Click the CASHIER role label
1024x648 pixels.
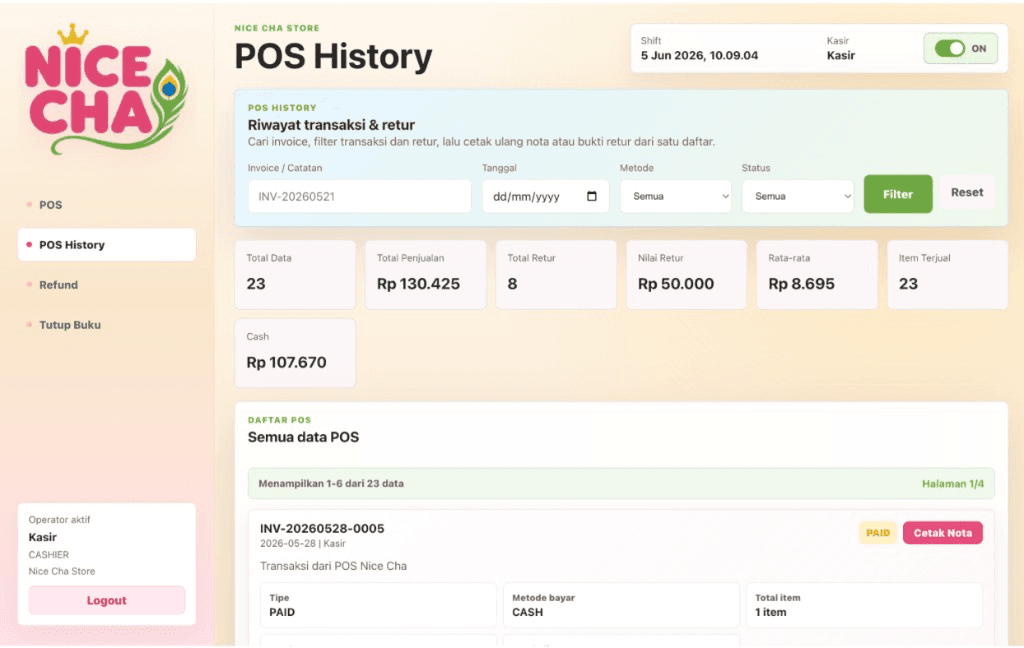[48, 555]
